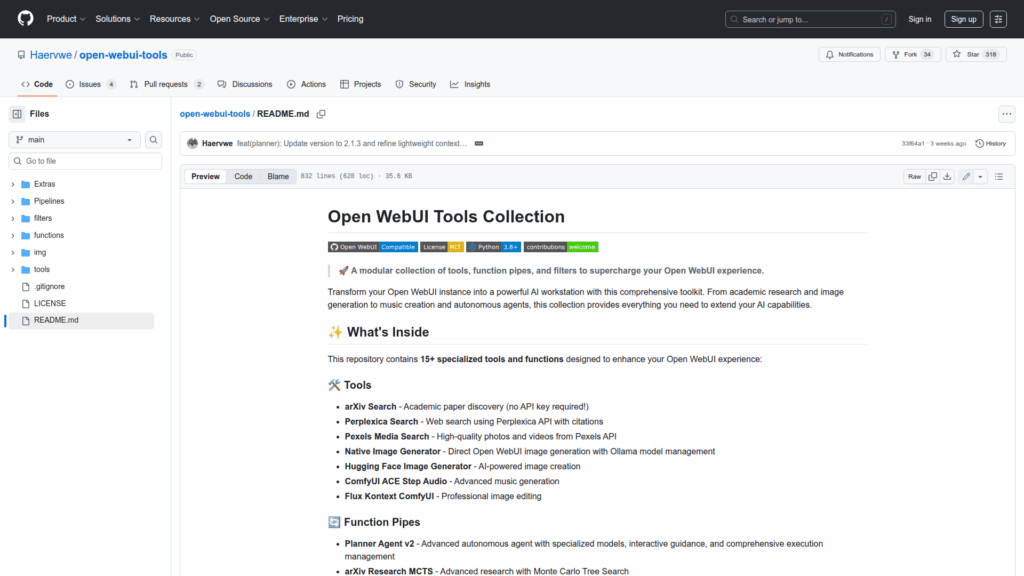Image resolution: width=1024 pixels, height=576 pixels.
Task: Open the Pull requests tab
Action: pyautogui.click(x=167, y=84)
